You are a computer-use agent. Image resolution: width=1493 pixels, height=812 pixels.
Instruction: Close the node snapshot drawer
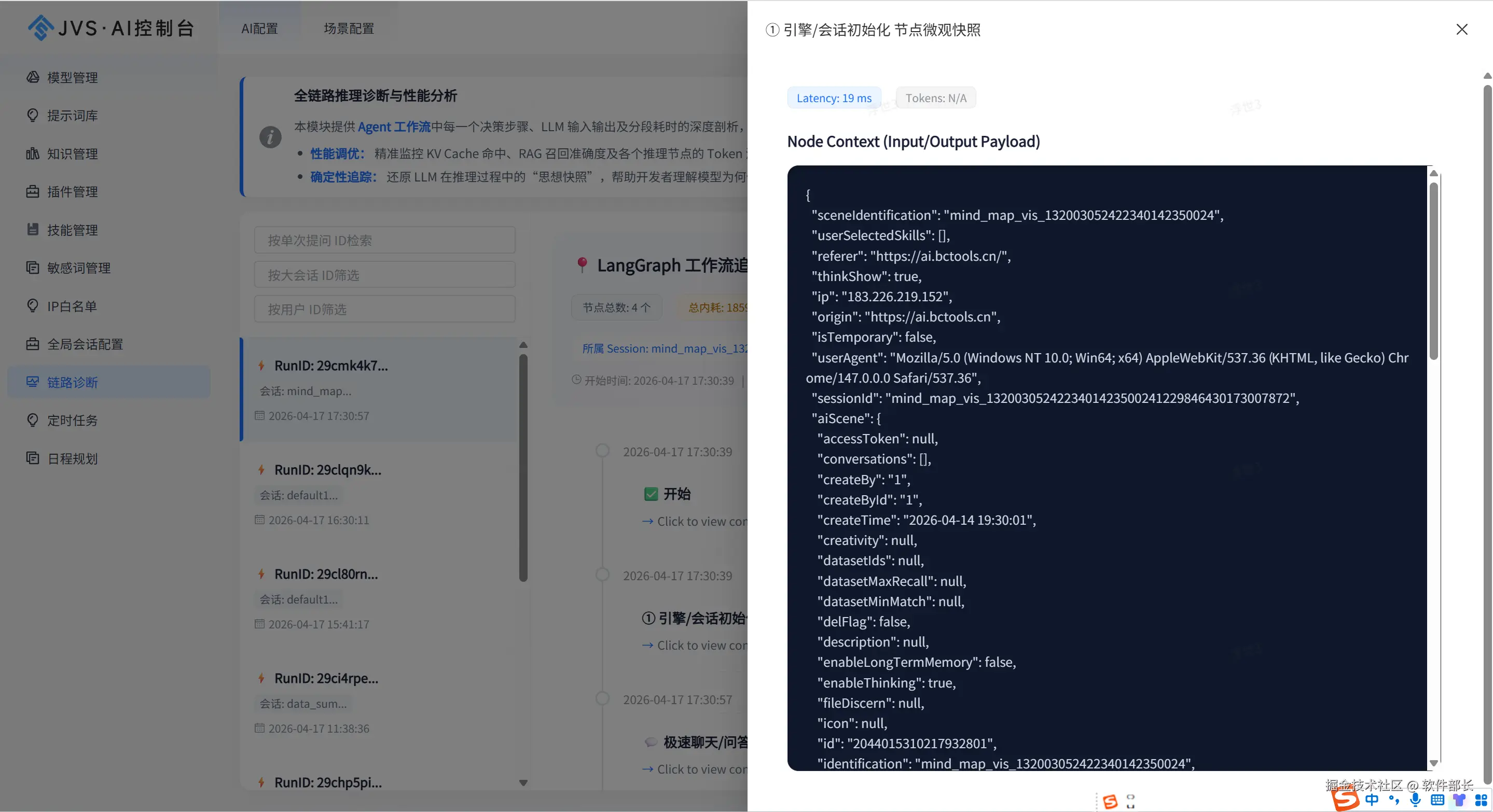1461,30
